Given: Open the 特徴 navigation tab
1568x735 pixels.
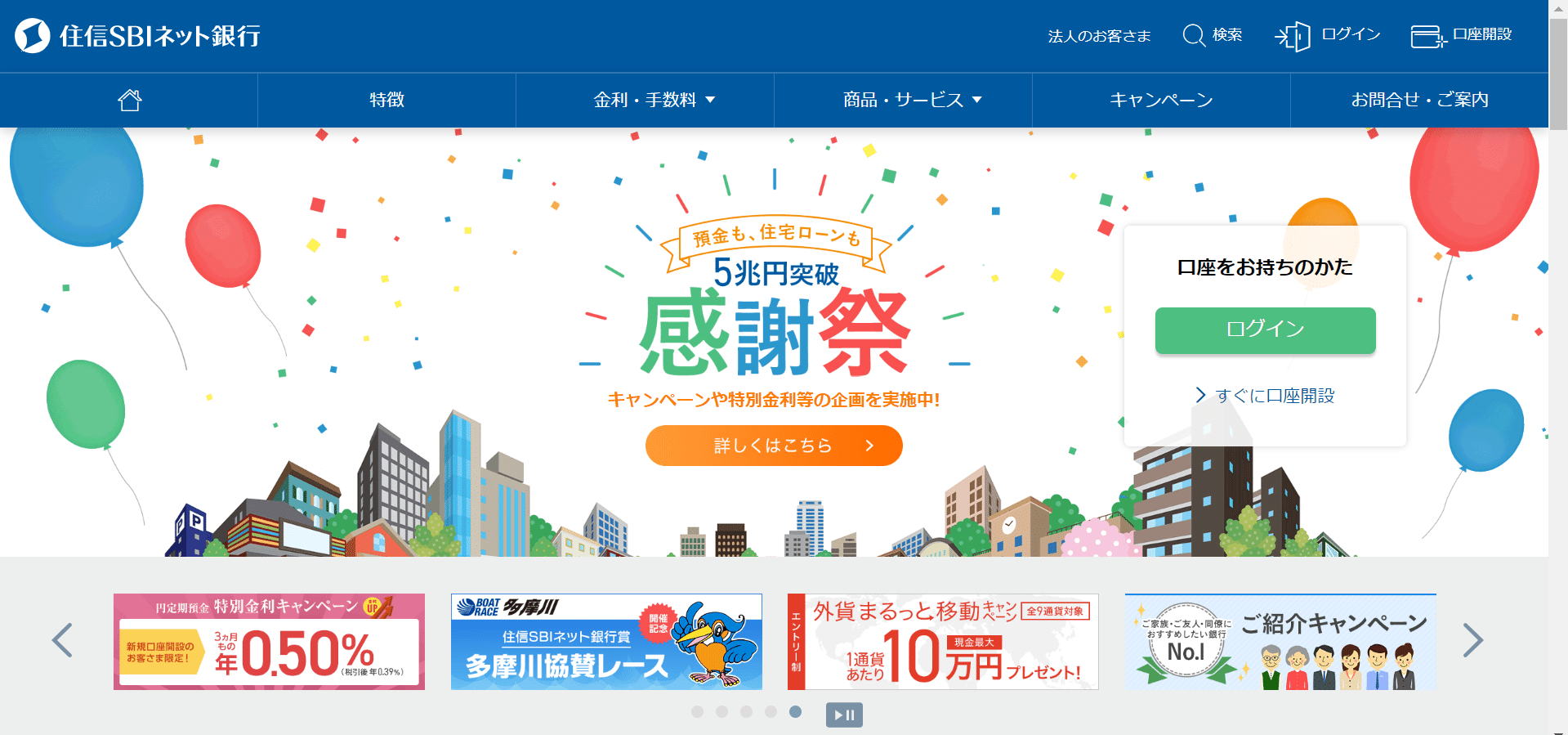Looking at the screenshot, I should pos(386,100).
